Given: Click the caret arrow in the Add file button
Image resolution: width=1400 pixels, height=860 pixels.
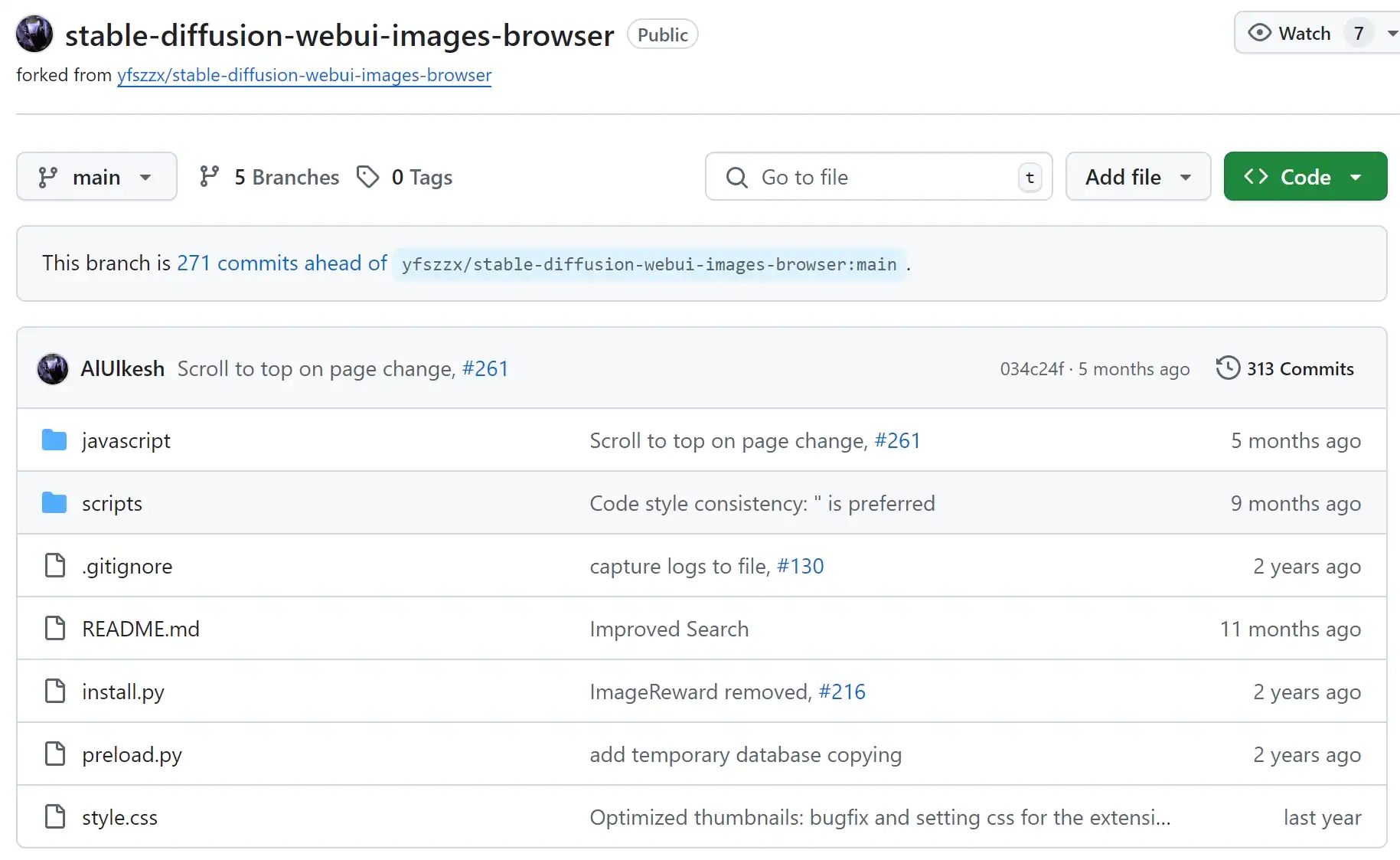Looking at the screenshot, I should (x=1186, y=178).
